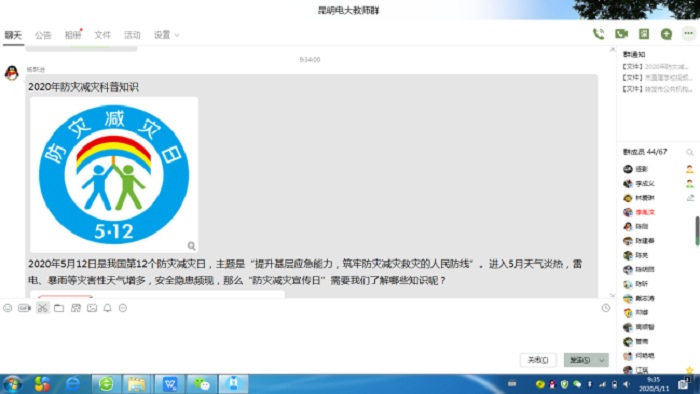Screen dimensions: 700x394
Task: Click the red-highlighted member name
Action: pos(645,212)
